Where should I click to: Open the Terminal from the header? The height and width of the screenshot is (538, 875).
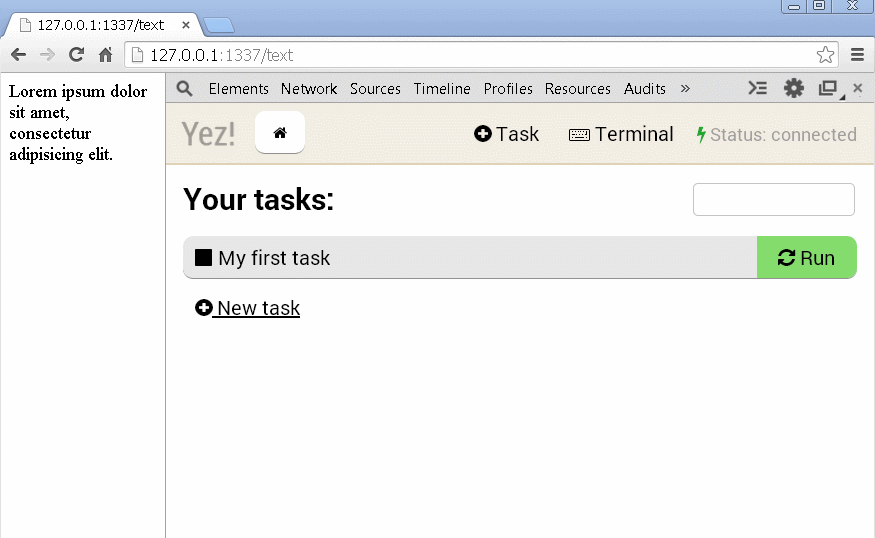(621, 134)
